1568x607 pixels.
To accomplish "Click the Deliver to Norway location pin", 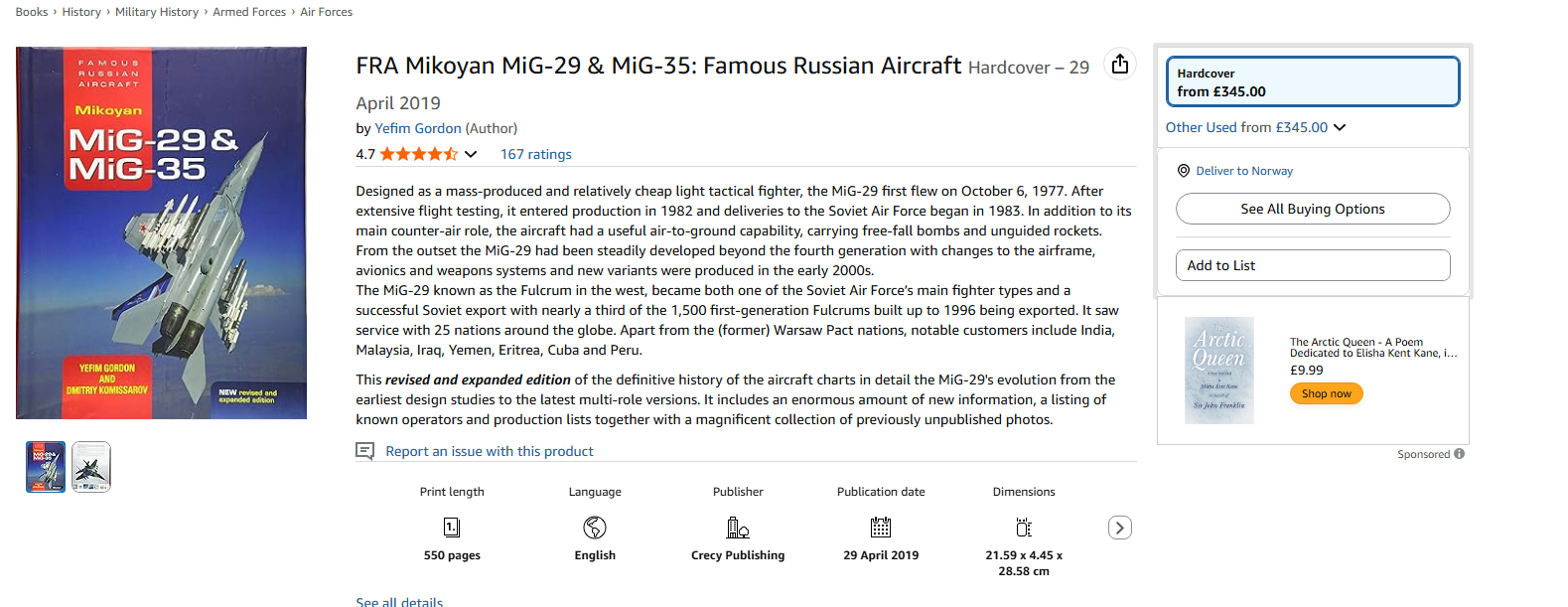I will (x=1183, y=171).
